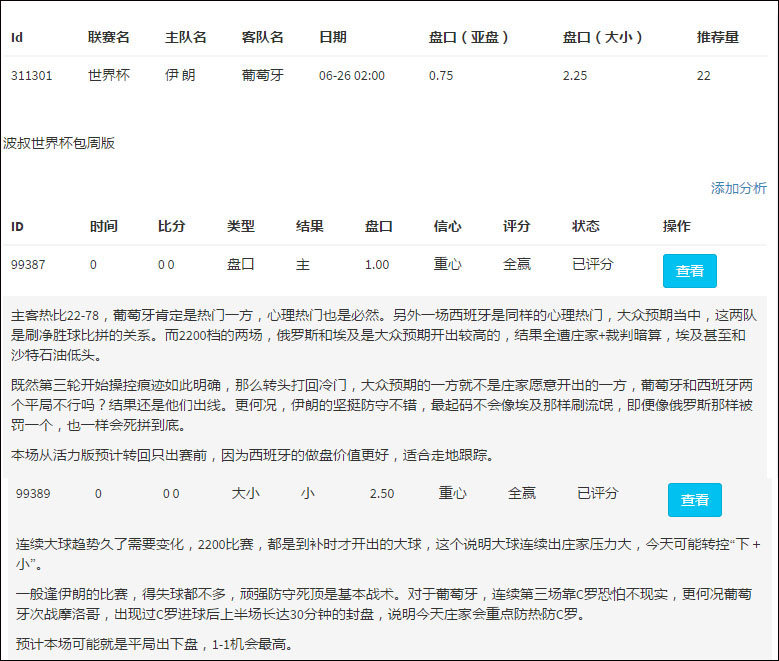Click the 时间 column header
The width and height of the screenshot is (779, 661).
pyautogui.click(x=104, y=226)
